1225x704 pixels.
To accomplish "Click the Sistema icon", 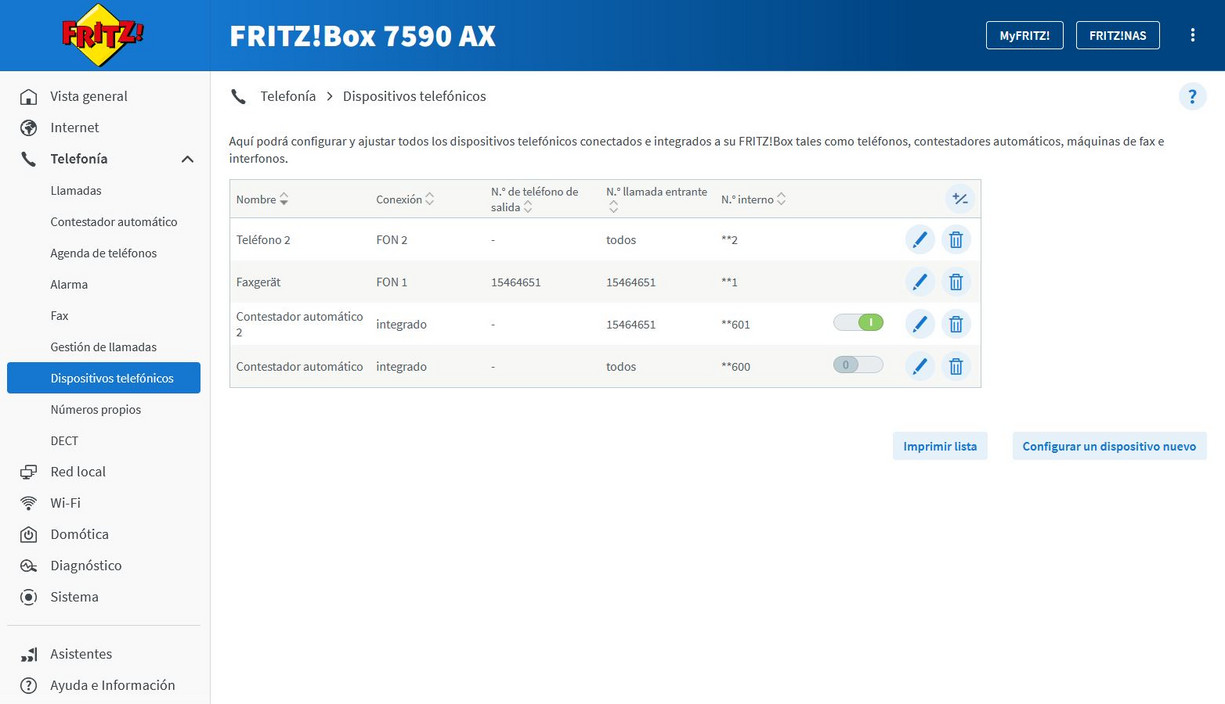I will 29,597.
